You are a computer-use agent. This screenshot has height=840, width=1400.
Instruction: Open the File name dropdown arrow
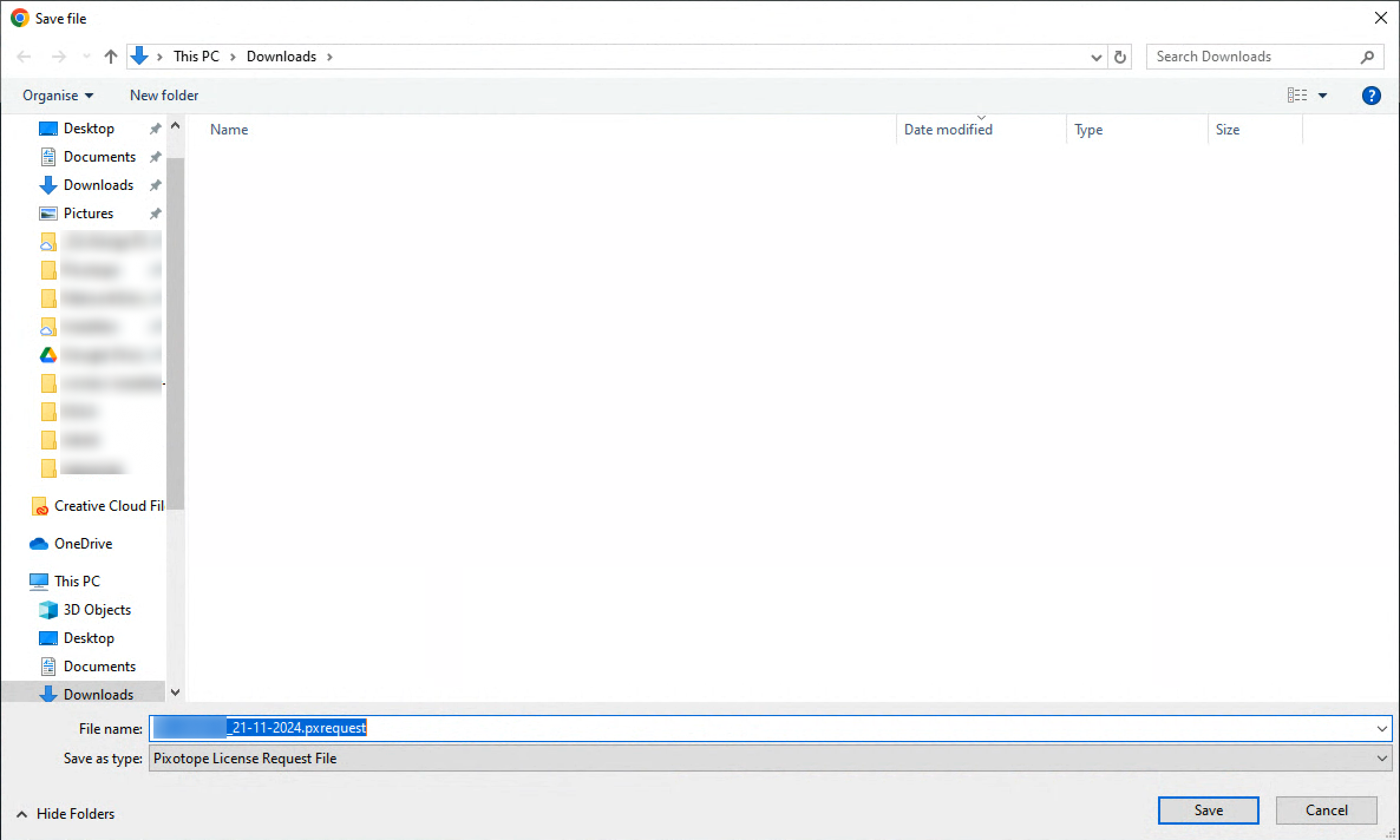pos(1382,729)
